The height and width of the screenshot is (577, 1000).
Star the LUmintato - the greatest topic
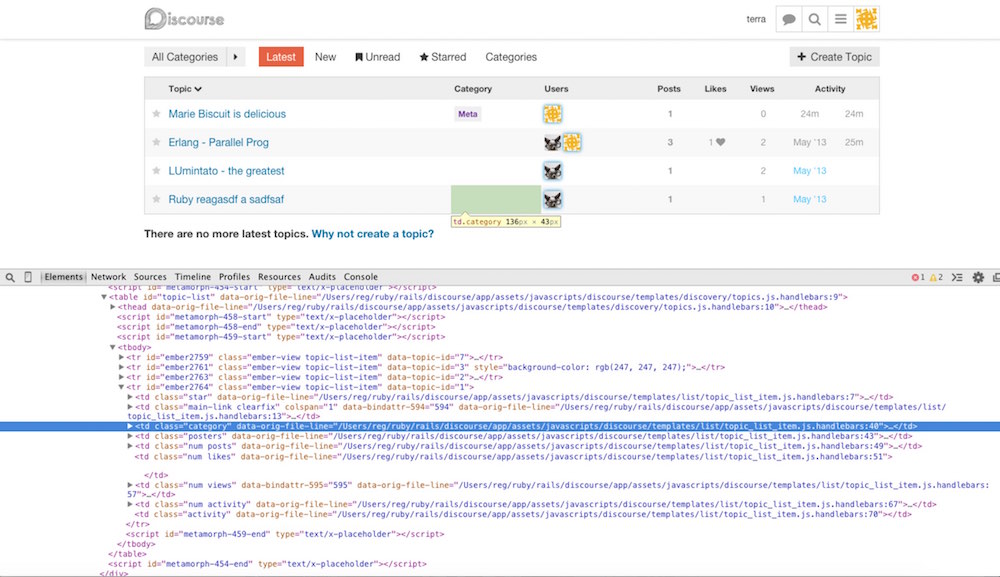(x=156, y=170)
